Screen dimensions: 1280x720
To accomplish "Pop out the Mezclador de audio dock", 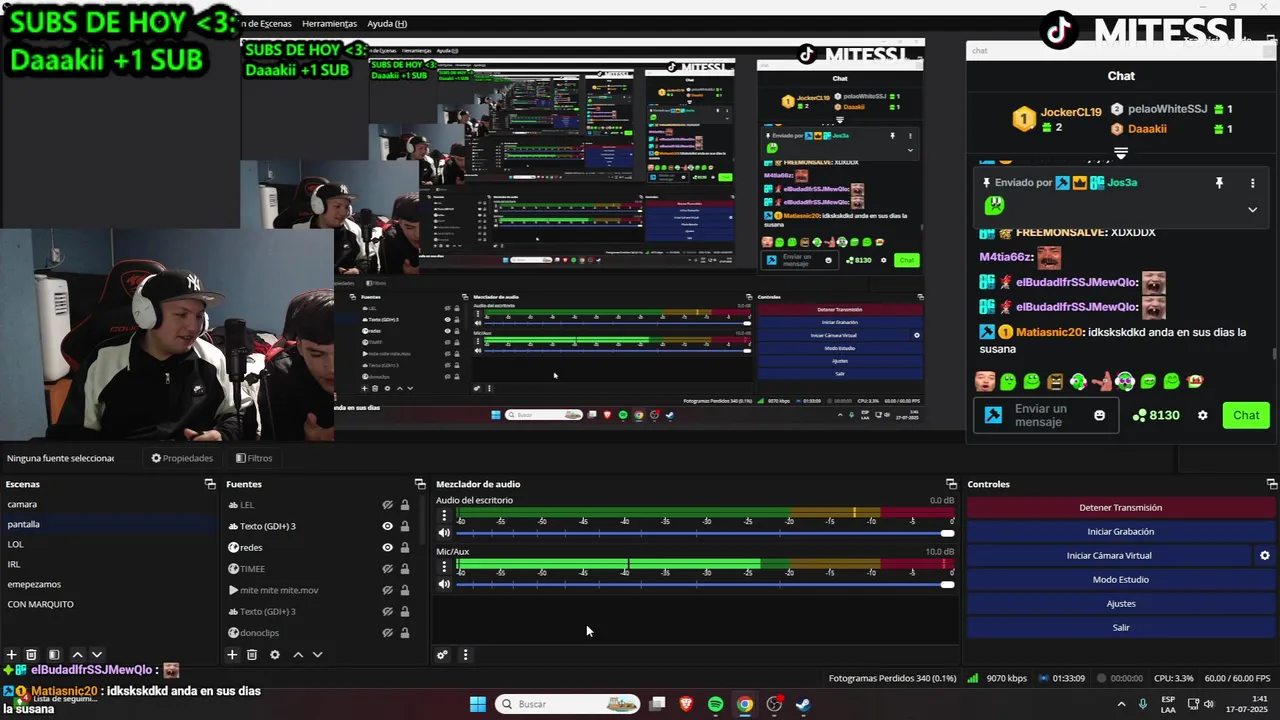I will click(x=951, y=484).
